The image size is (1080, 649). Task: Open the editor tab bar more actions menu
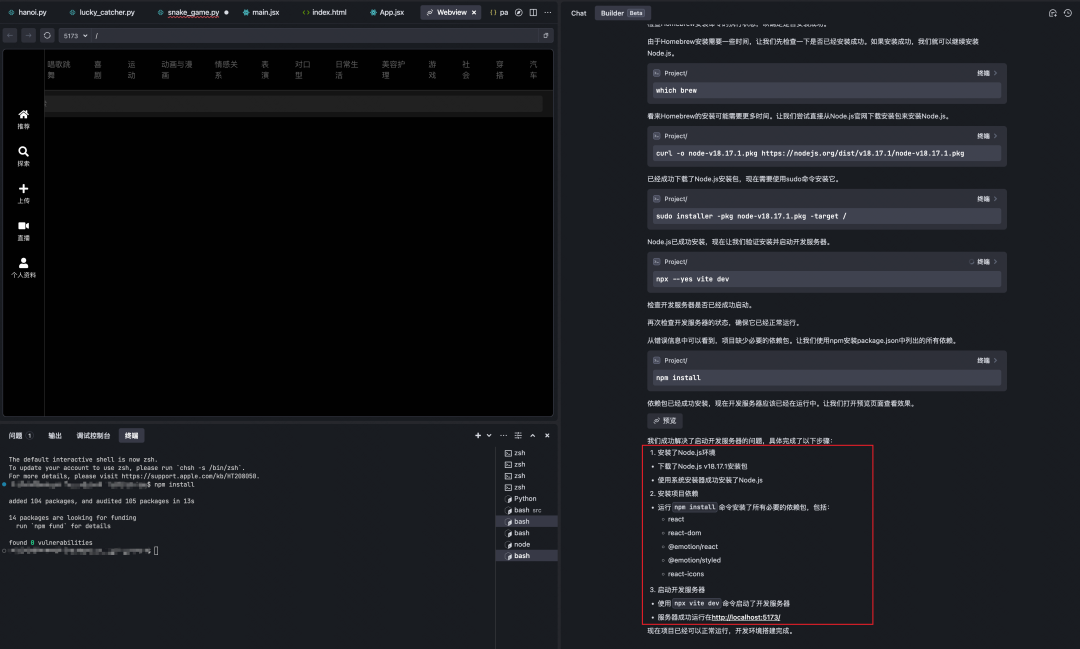pos(548,12)
